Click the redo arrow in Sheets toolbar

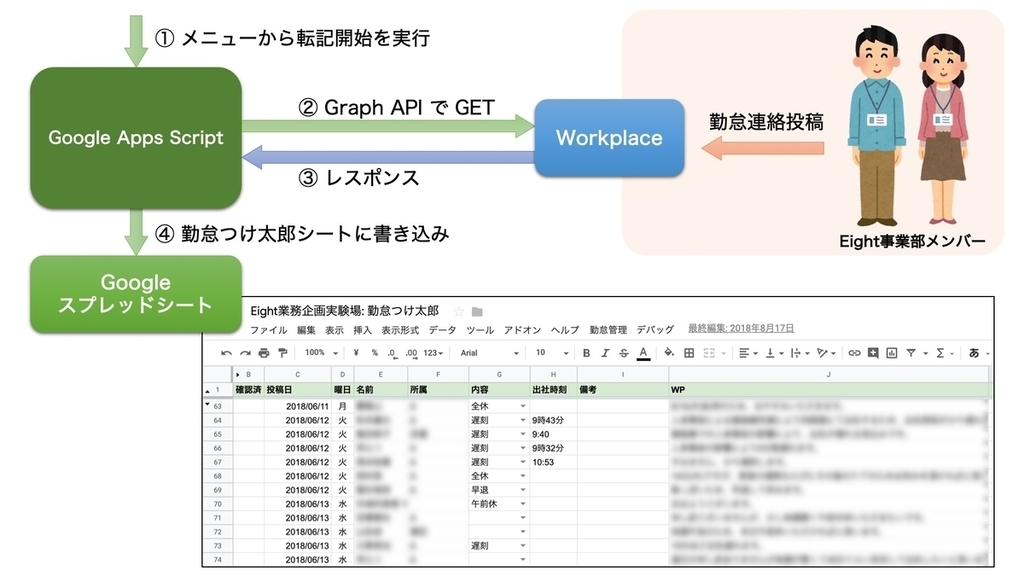(245, 353)
